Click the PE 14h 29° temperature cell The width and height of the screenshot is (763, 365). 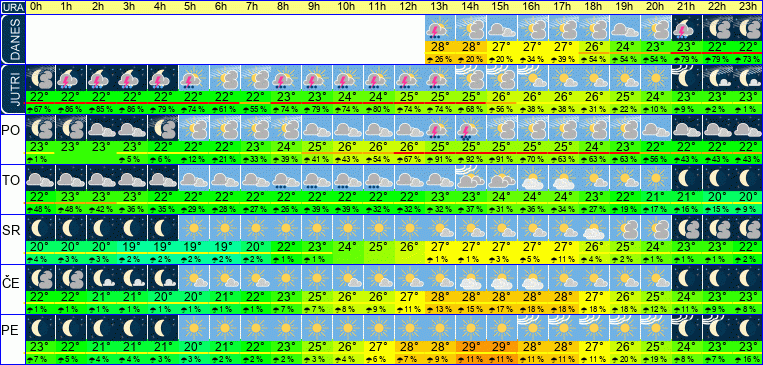tap(471, 347)
